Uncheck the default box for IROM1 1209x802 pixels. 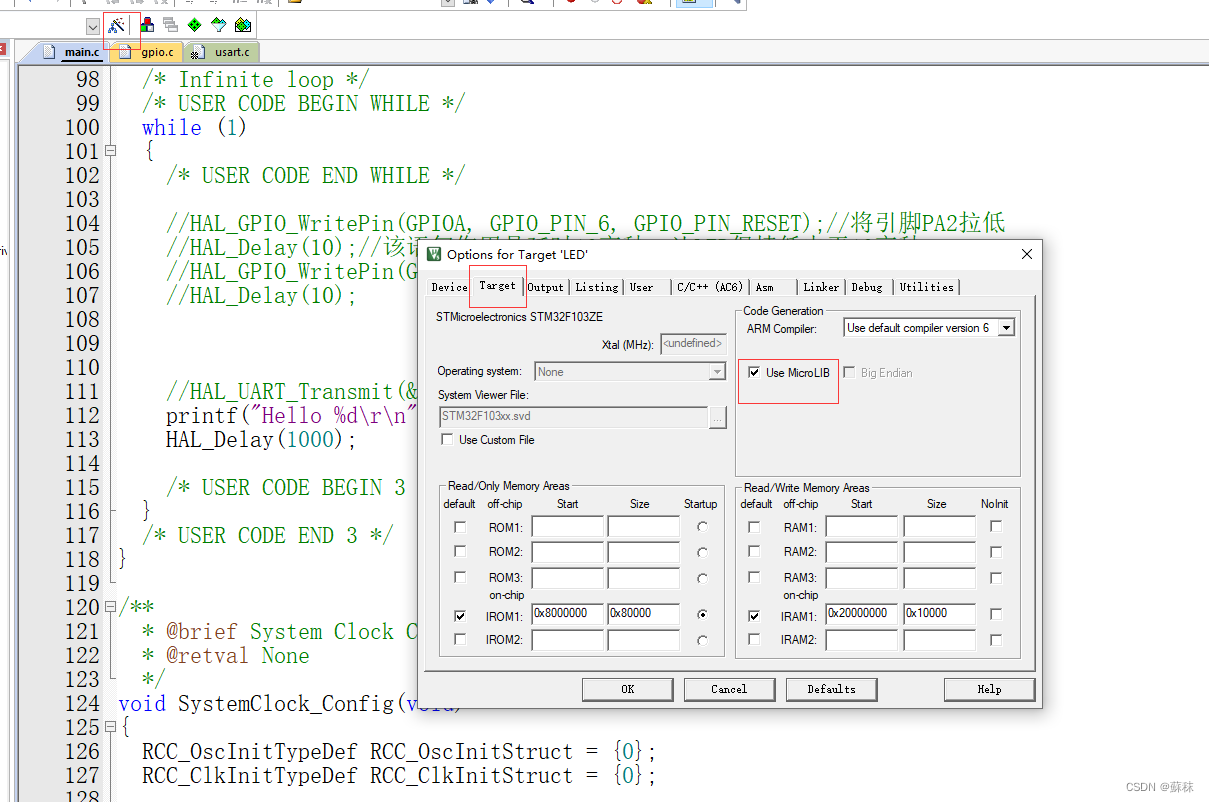460,616
